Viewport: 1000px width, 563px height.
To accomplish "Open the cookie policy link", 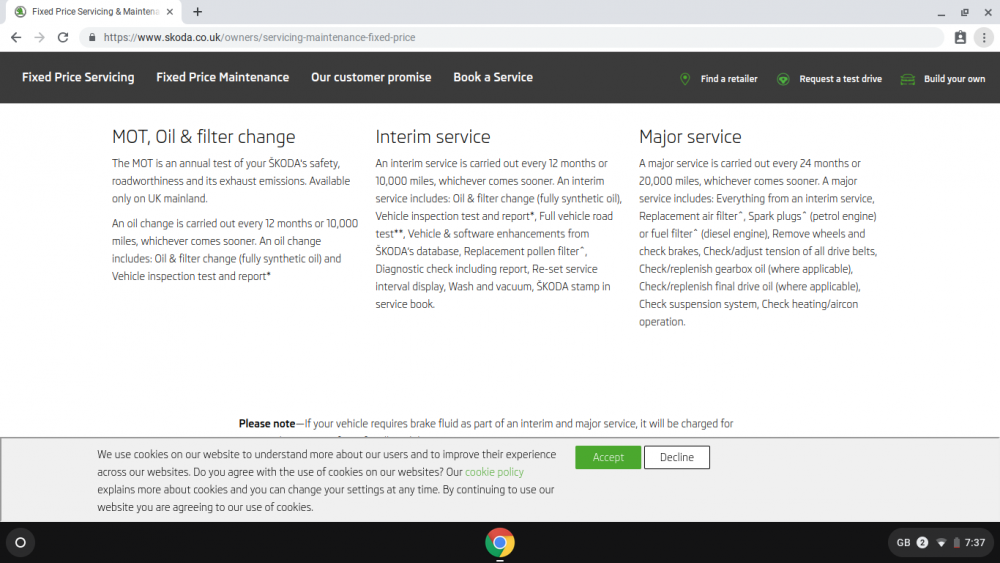I will pyautogui.click(x=494, y=472).
